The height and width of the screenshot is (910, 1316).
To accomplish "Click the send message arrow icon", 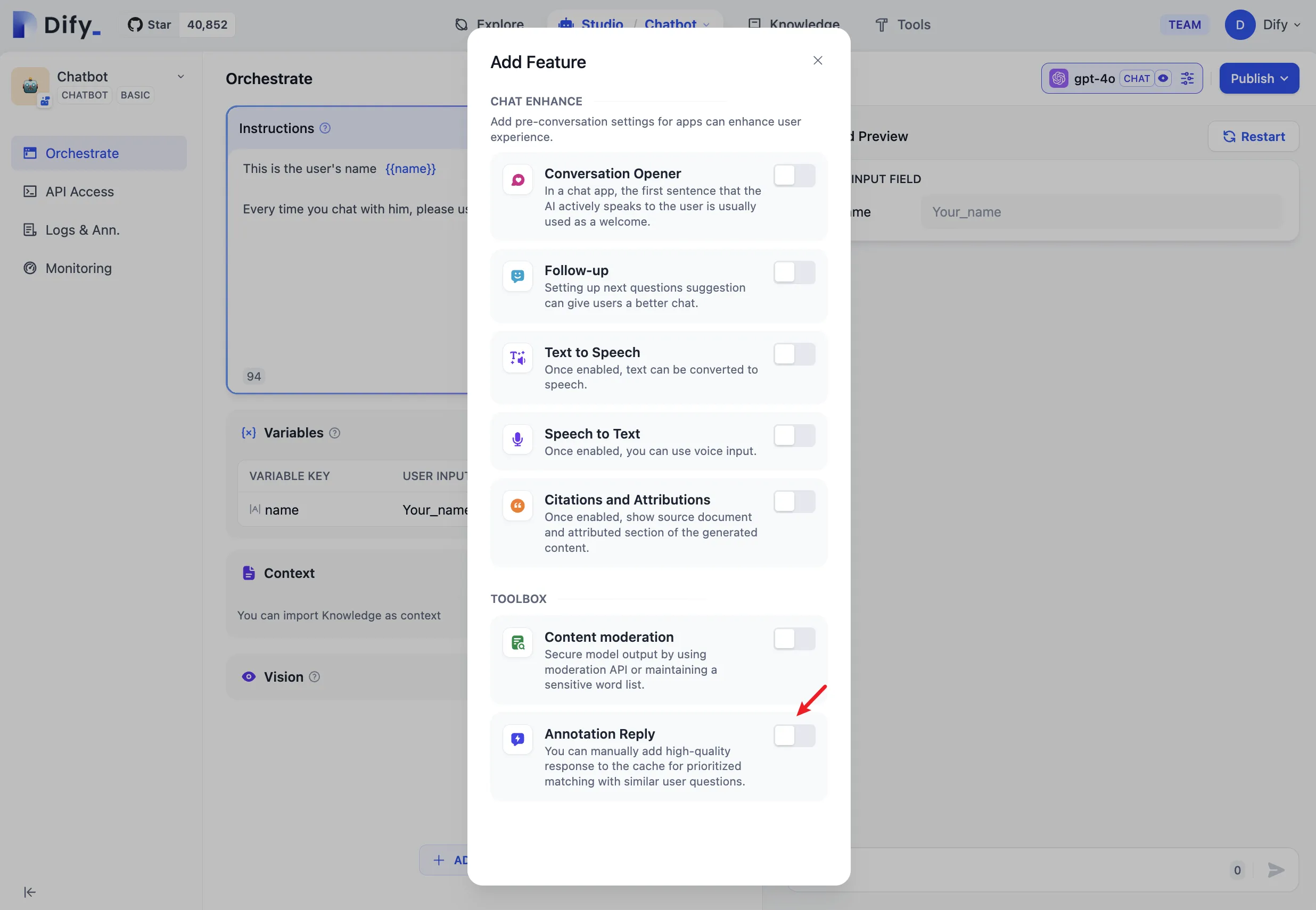I will click(1276, 870).
